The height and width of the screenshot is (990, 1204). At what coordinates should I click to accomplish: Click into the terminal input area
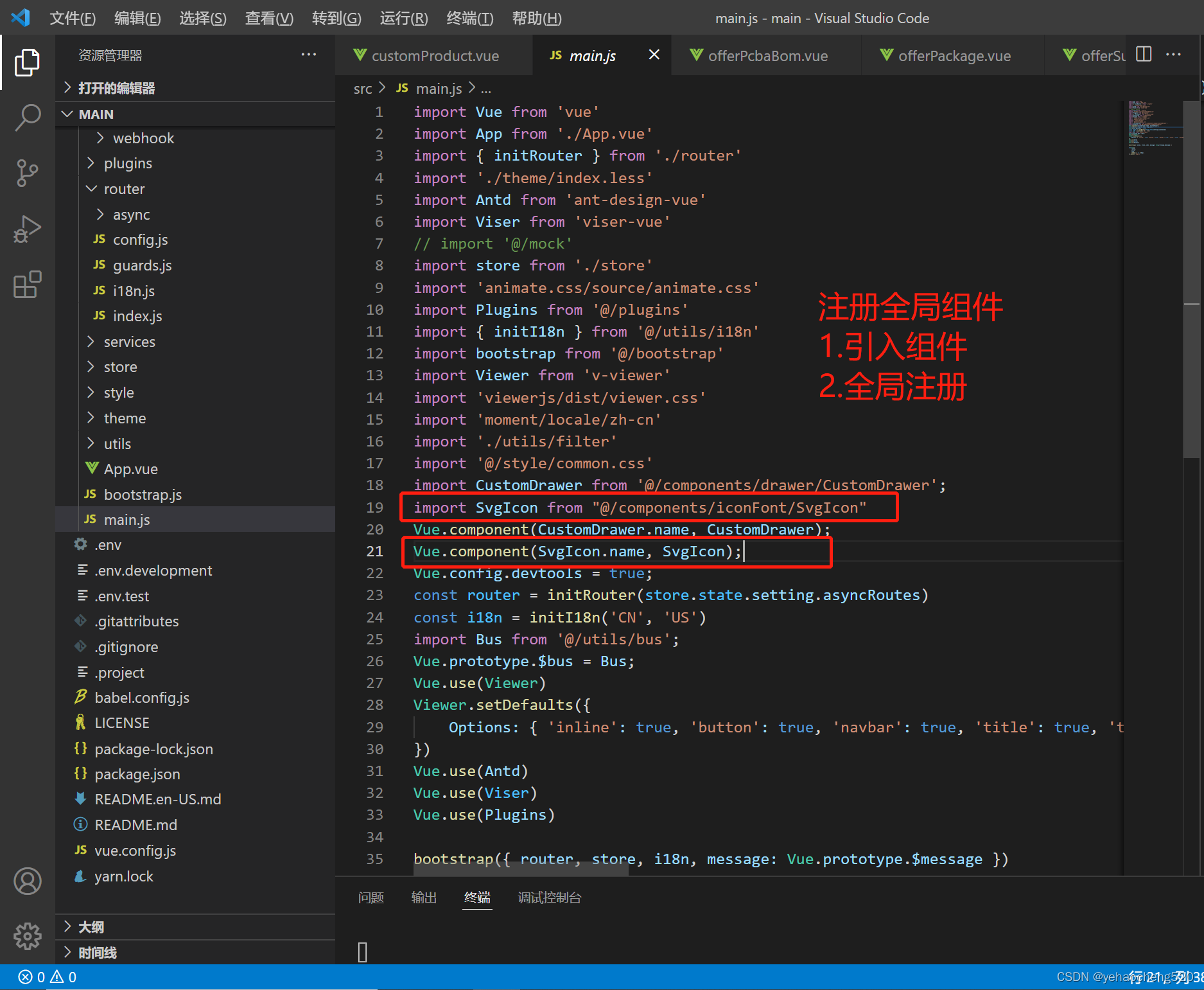(x=769, y=951)
